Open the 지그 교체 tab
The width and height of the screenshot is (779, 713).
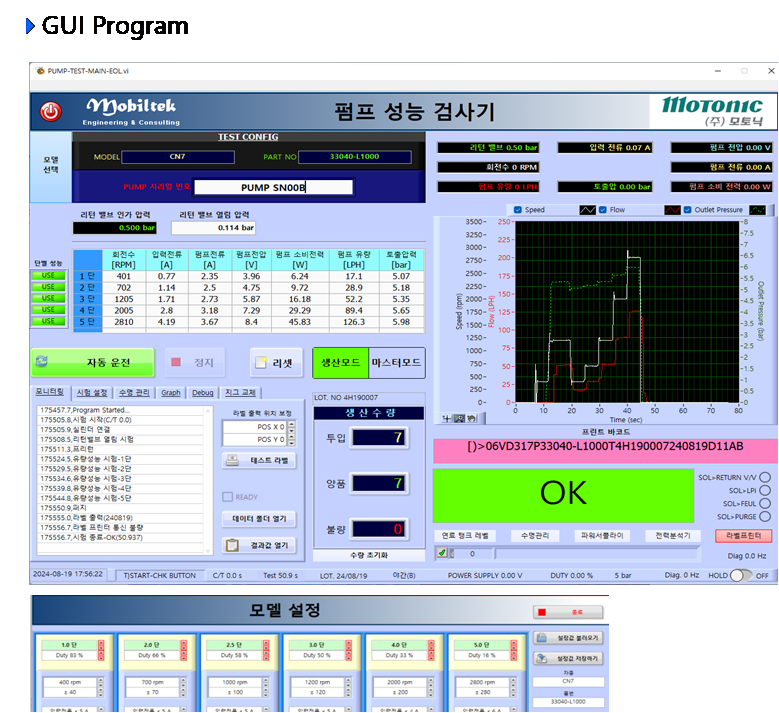point(240,393)
